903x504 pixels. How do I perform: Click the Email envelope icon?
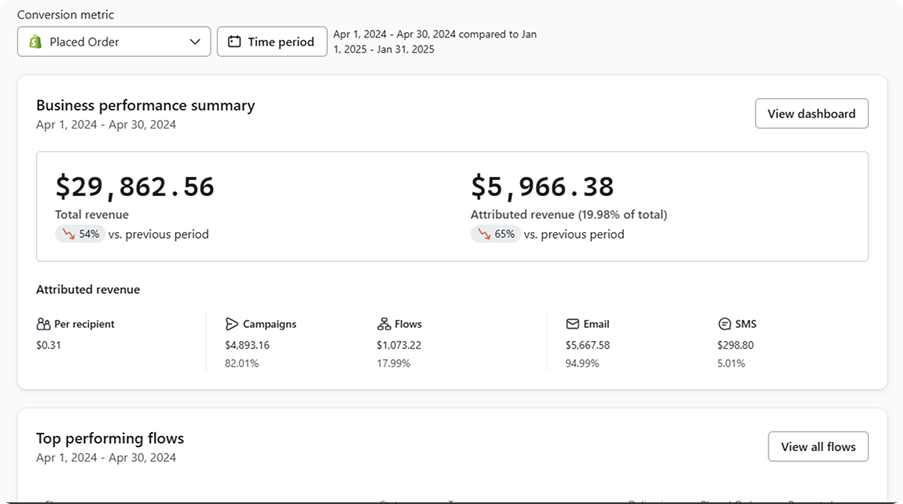pyautogui.click(x=572, y=324)
